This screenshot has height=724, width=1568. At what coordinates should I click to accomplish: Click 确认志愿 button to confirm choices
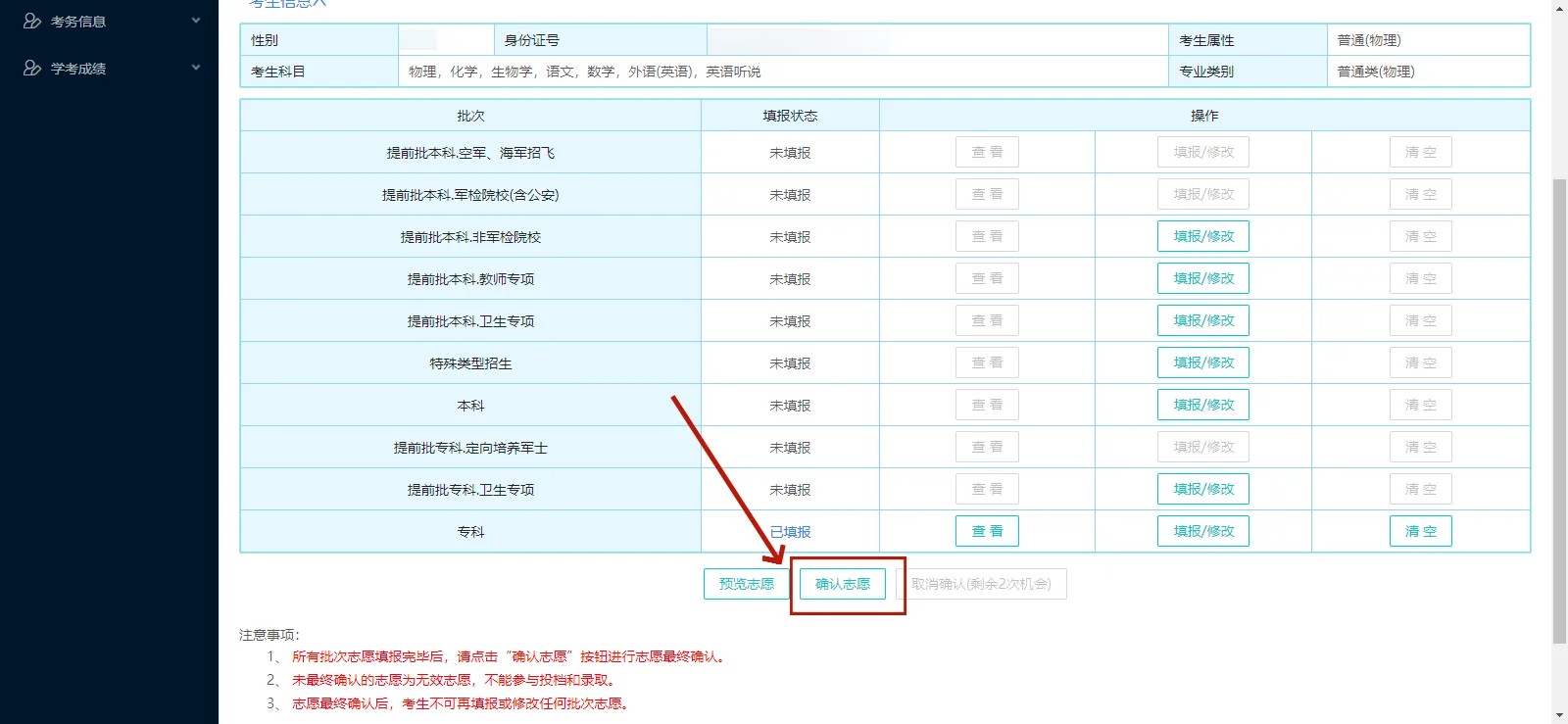pyautogui.click(x=843, y=584)
